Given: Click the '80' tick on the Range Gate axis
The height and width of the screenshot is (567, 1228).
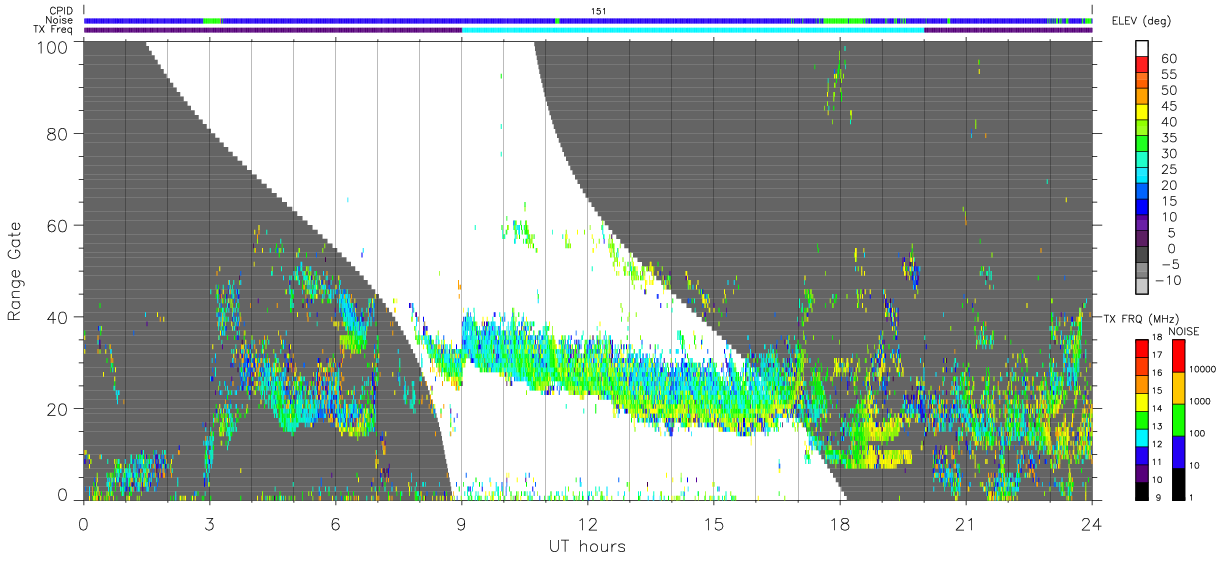Looking at the screenshot, I should coord(59,132).
